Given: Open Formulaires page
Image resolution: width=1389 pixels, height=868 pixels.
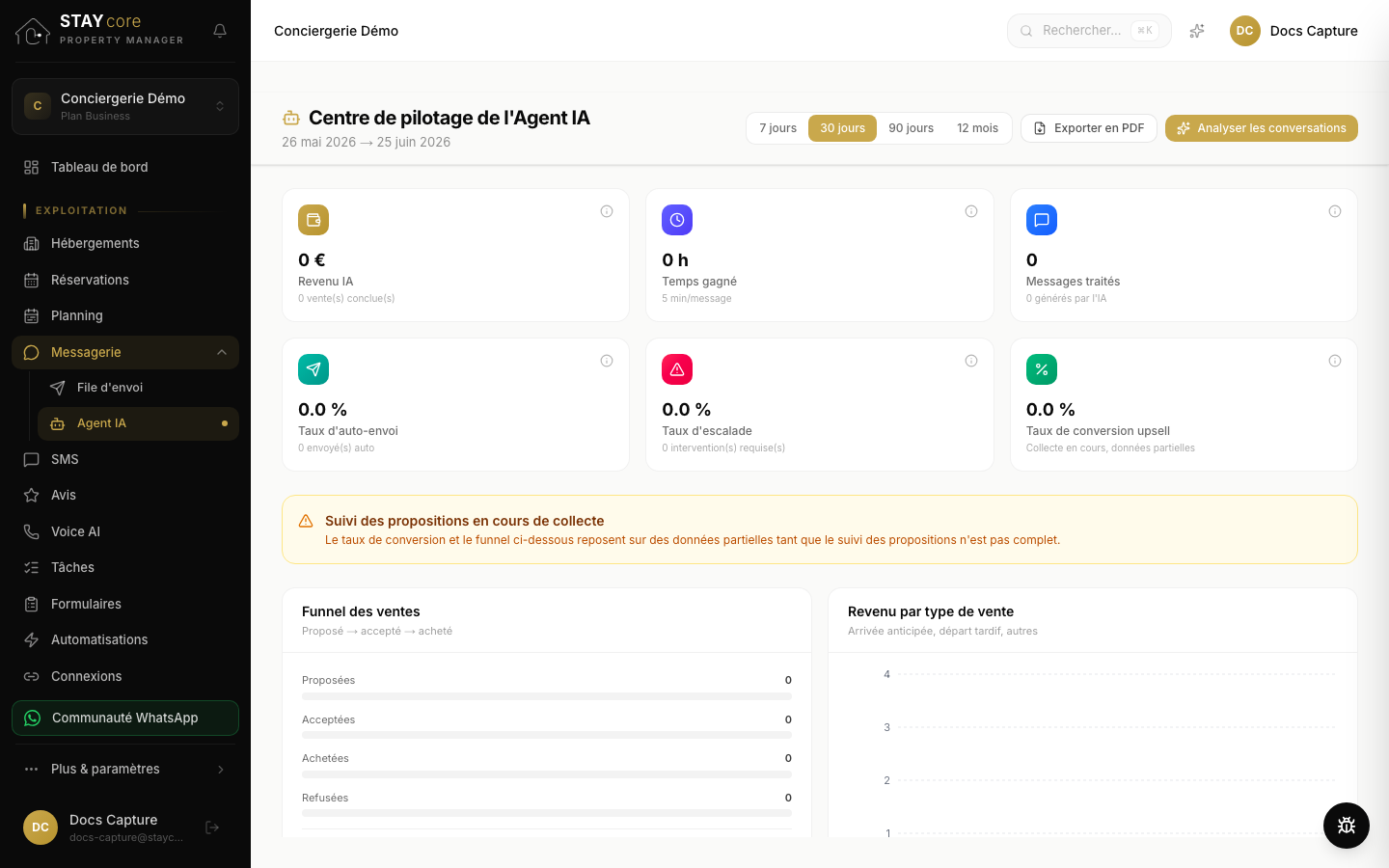Looking at the screenshot, I should point(125,604).
